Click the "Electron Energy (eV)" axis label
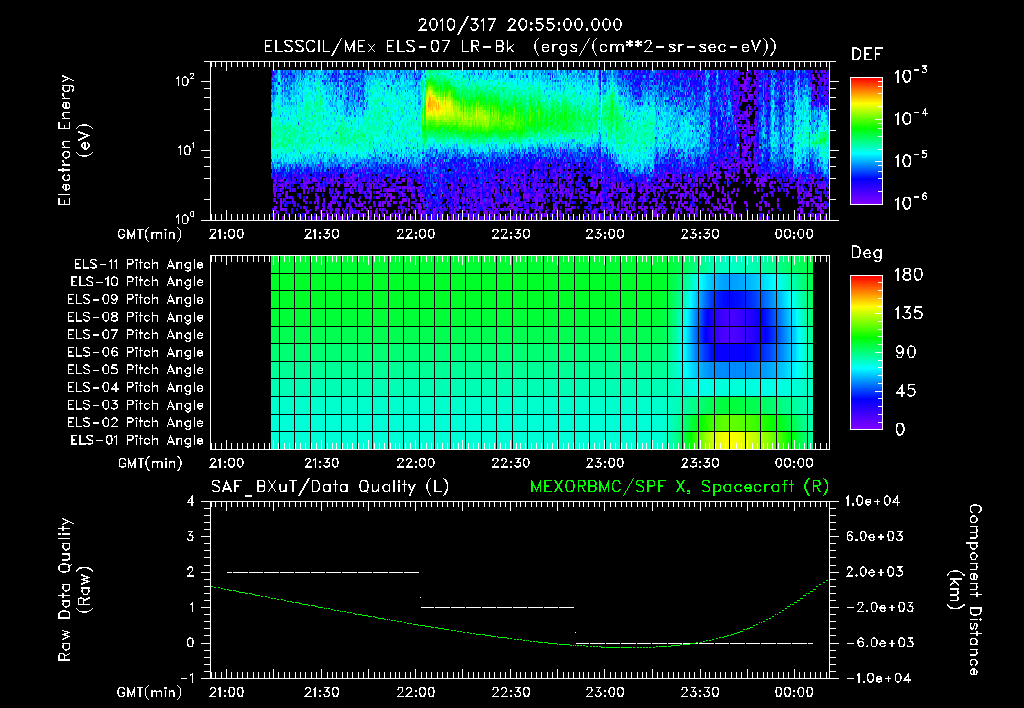This screenshot has height=708, width=1024. 74,140
